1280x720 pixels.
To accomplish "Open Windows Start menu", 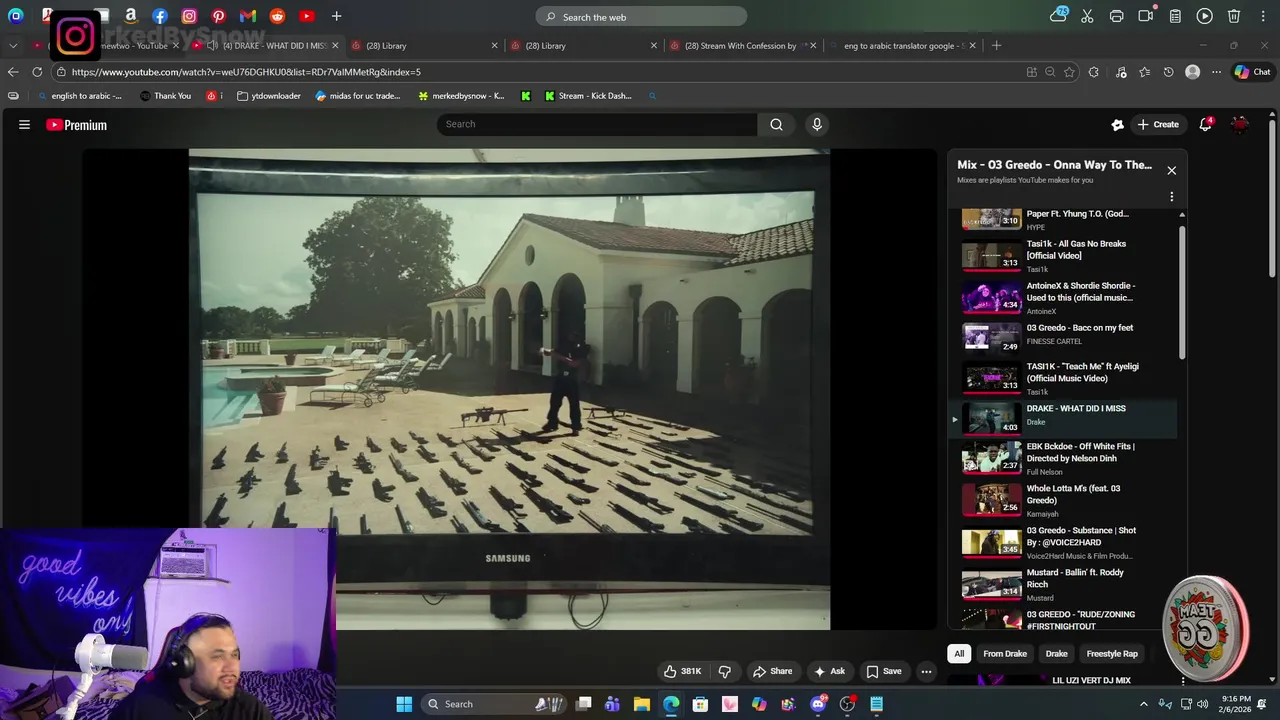I will (x=404, y=704).
